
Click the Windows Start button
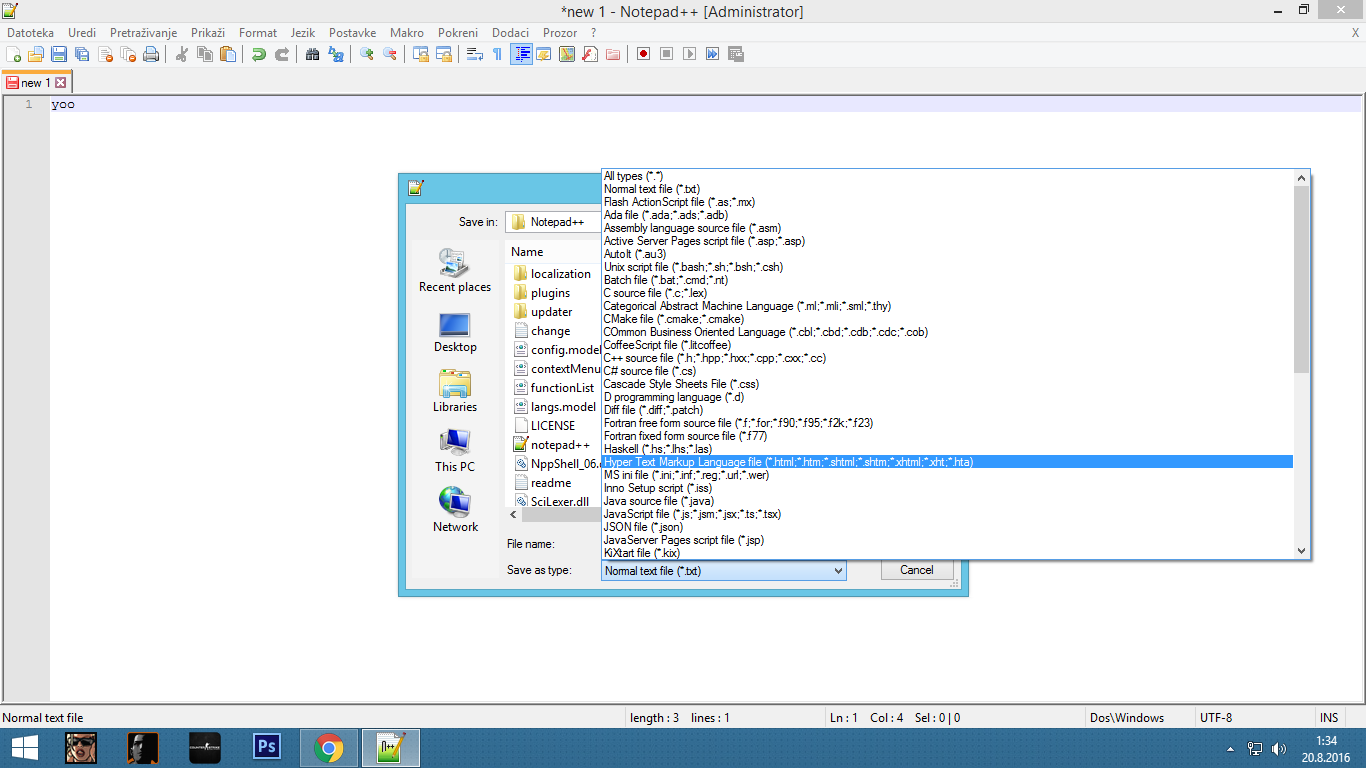point(25,748)
